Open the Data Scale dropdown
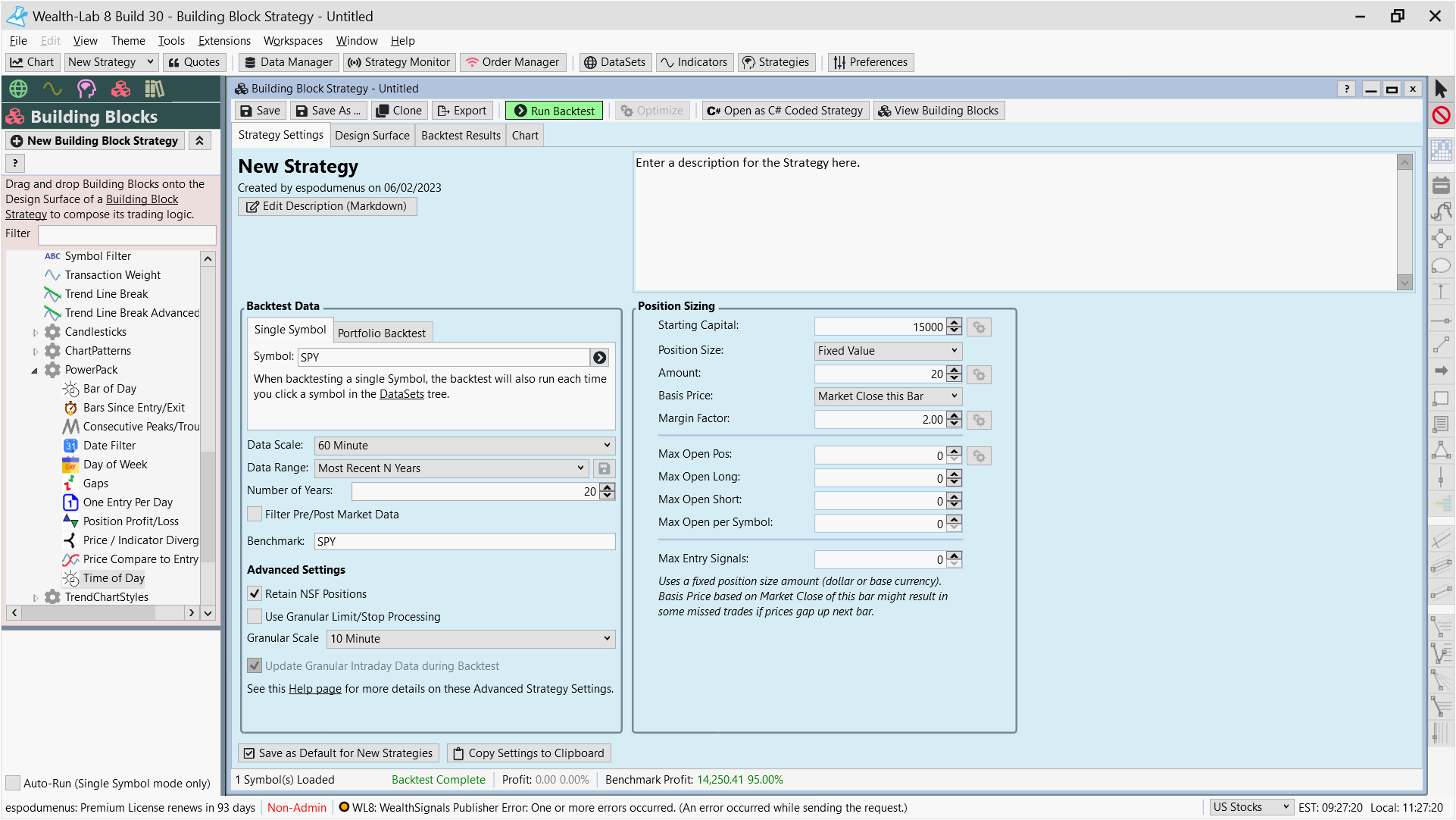Screen dimensions: 1456x820 click(x=464, y=445)
